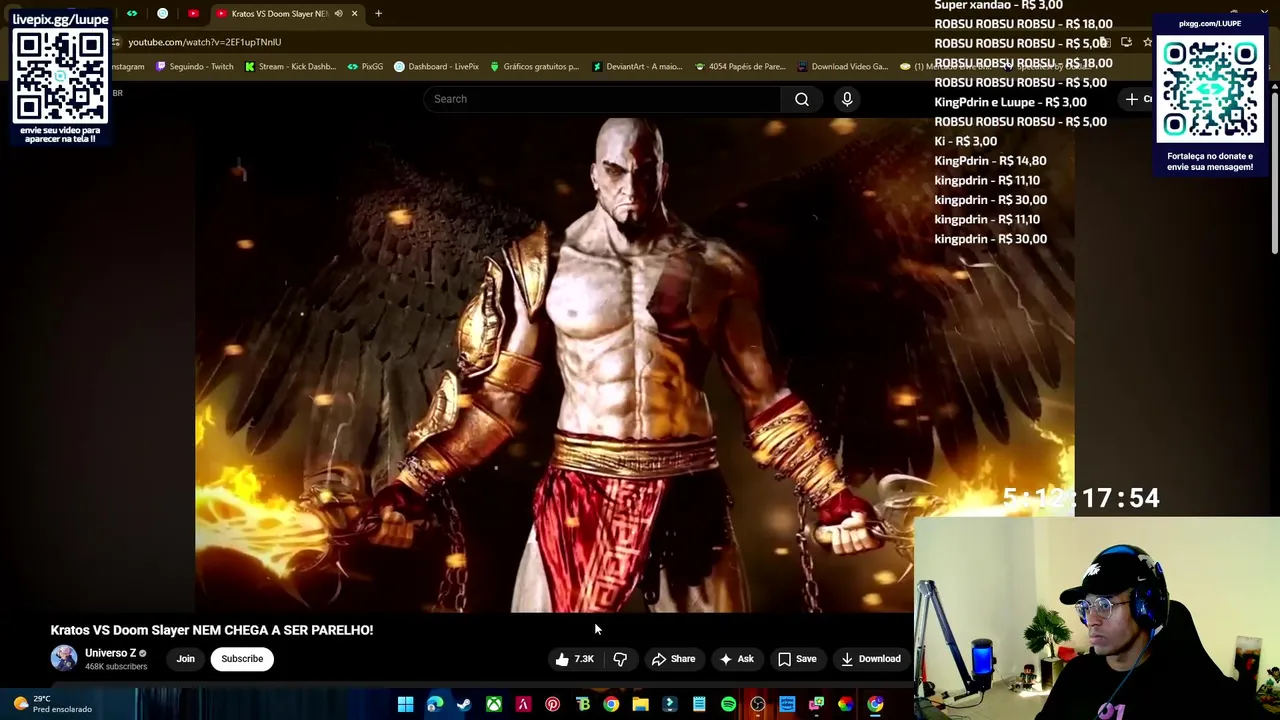1280x720 pixels.
Task: Focus the YouTube search field
Action: pyautogui.click(x=603, y=99)
